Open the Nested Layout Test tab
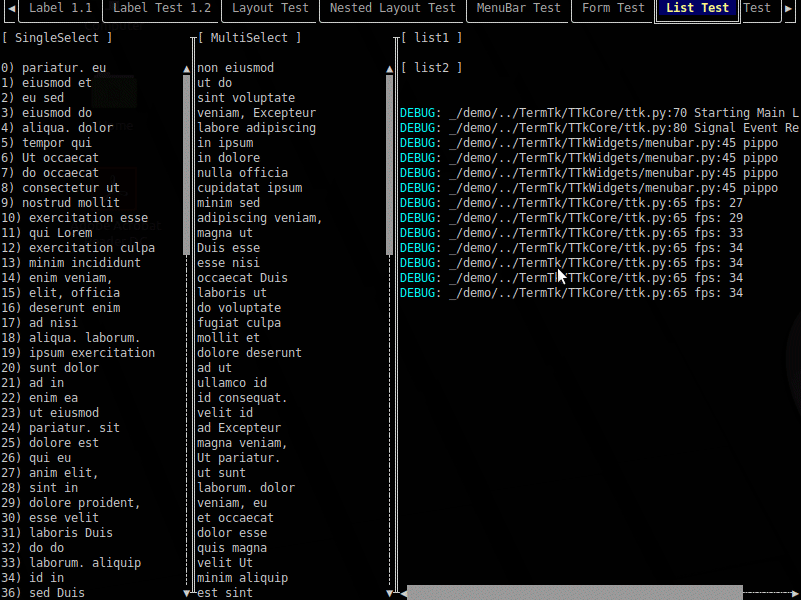Image resolution: width=801 pixels, height=600 pixels. pos(392,8)
